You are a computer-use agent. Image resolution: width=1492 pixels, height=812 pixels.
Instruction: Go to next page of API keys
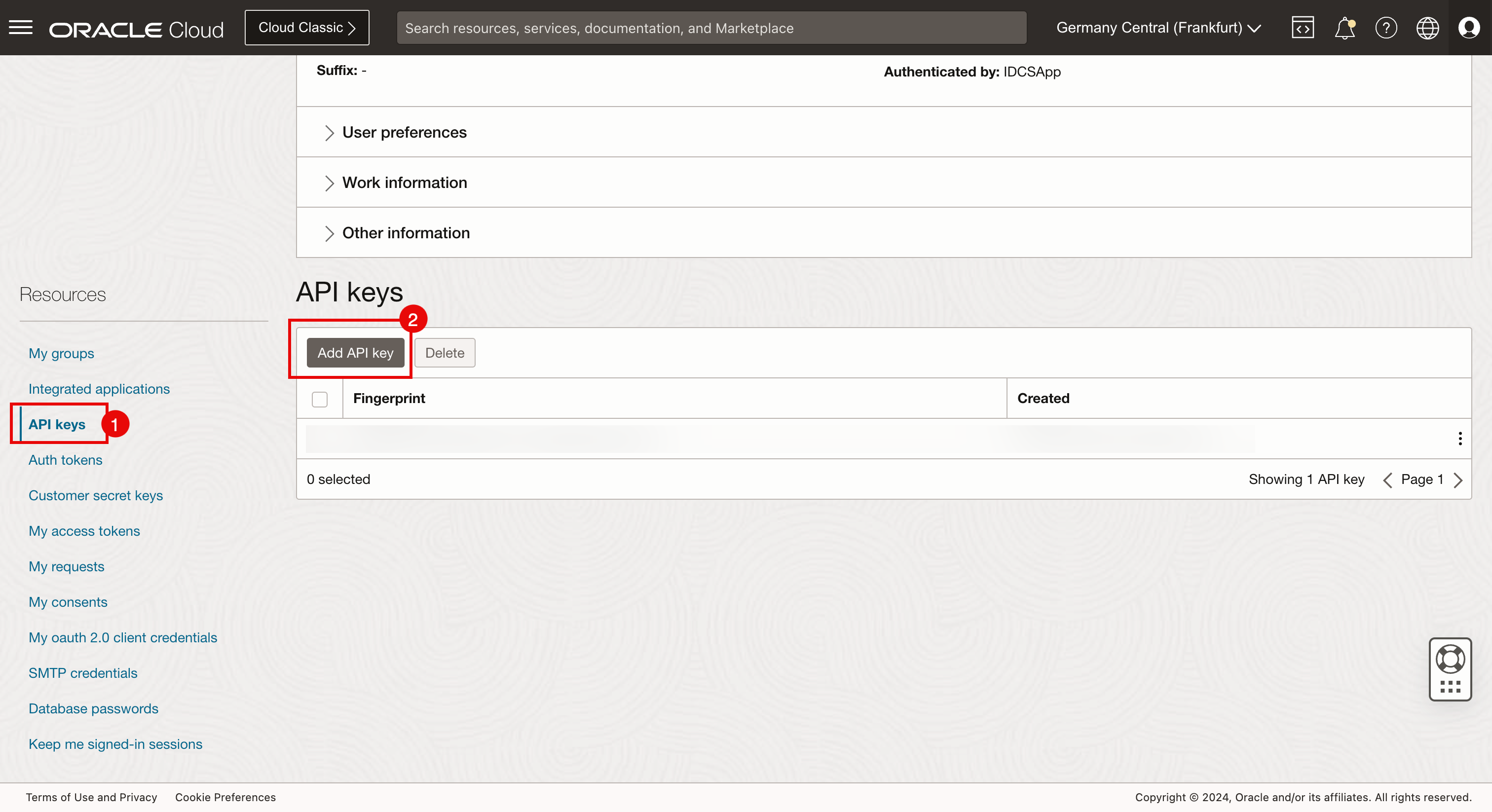pos(1458,480)
